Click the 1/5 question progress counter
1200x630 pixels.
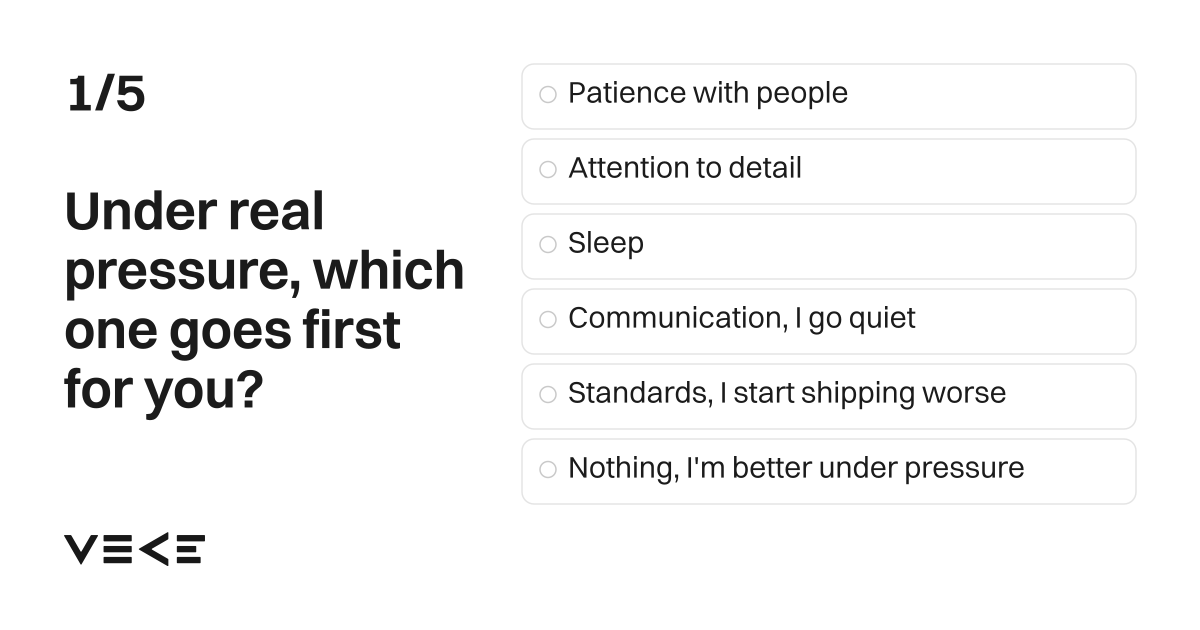click(x=106, y=95)
